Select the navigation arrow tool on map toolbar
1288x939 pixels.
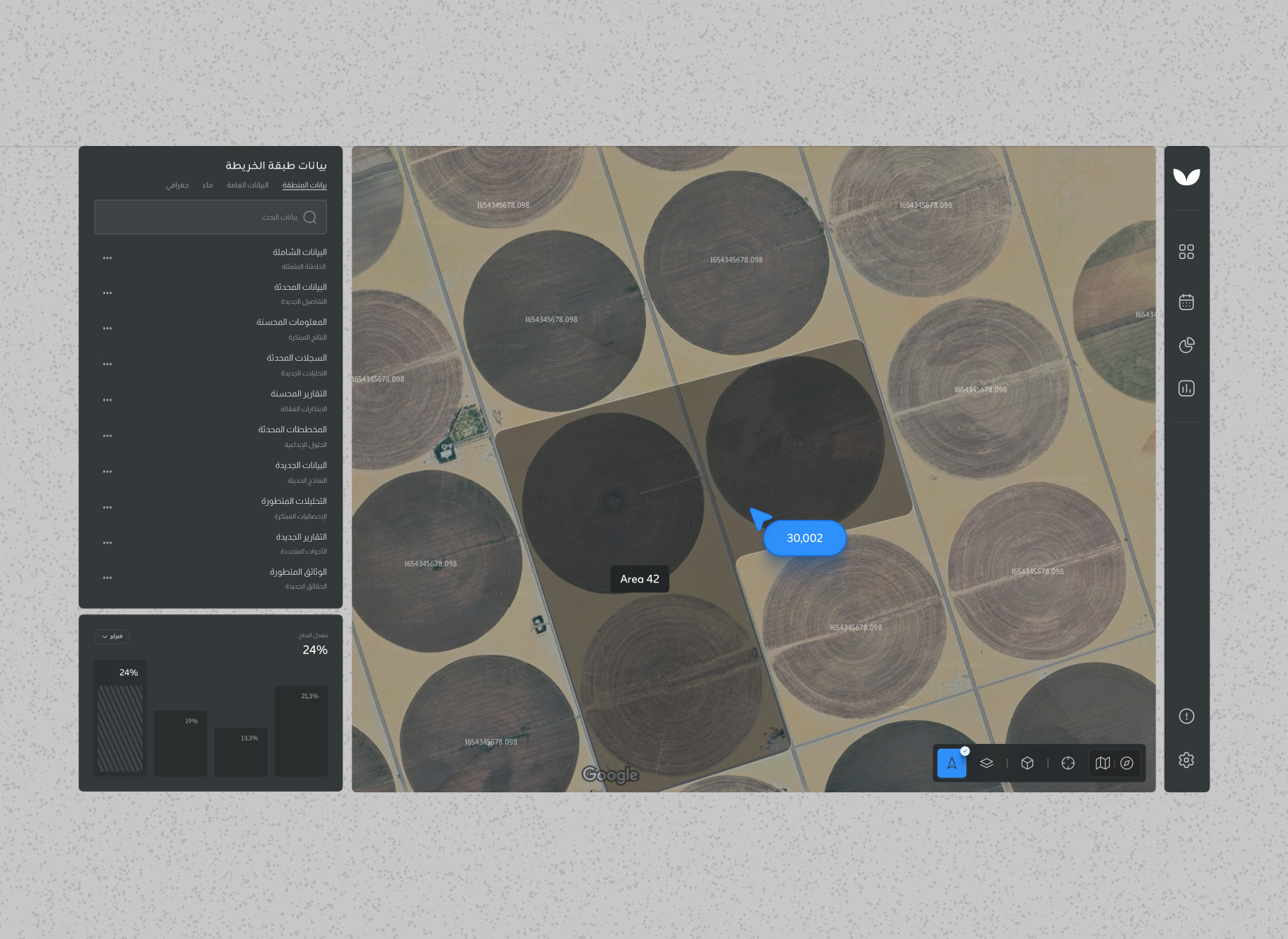coord(951,763)
